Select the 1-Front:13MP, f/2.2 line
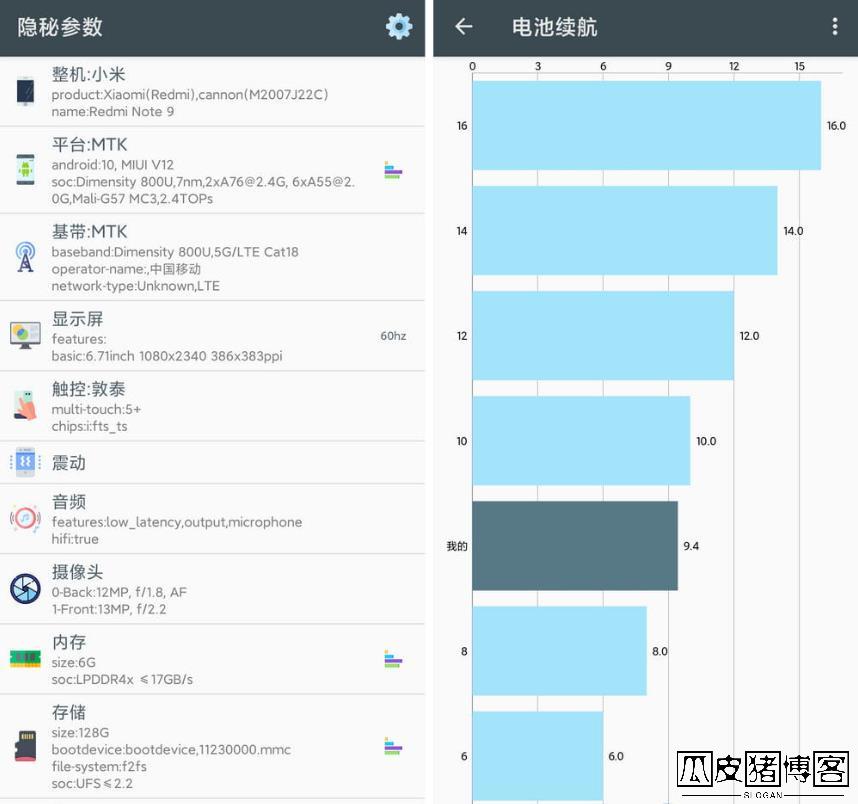This screenshot has height=804, width=858. pyautogui.click(x=109, y=609)
